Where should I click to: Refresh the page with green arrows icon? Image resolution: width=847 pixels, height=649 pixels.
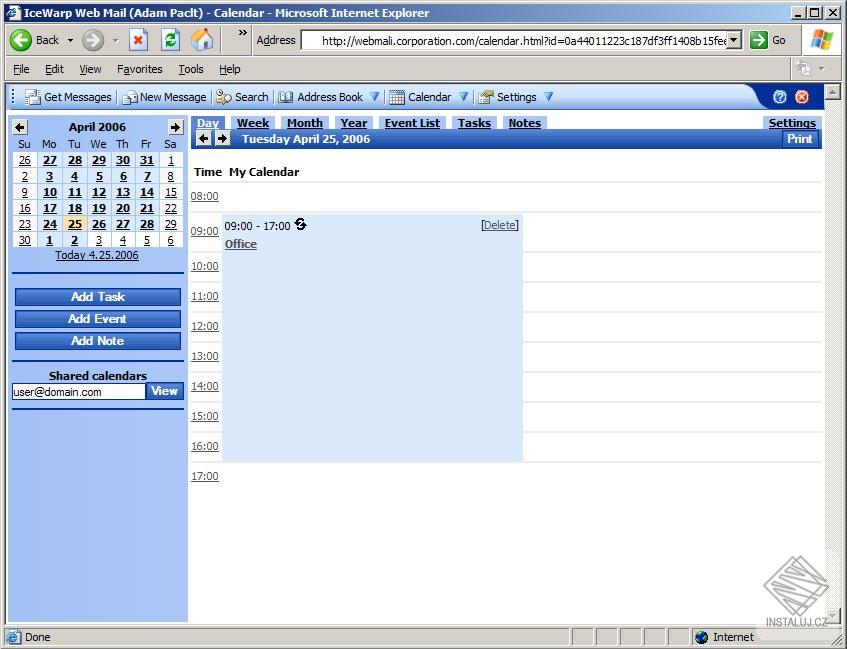tap(171, 40)
